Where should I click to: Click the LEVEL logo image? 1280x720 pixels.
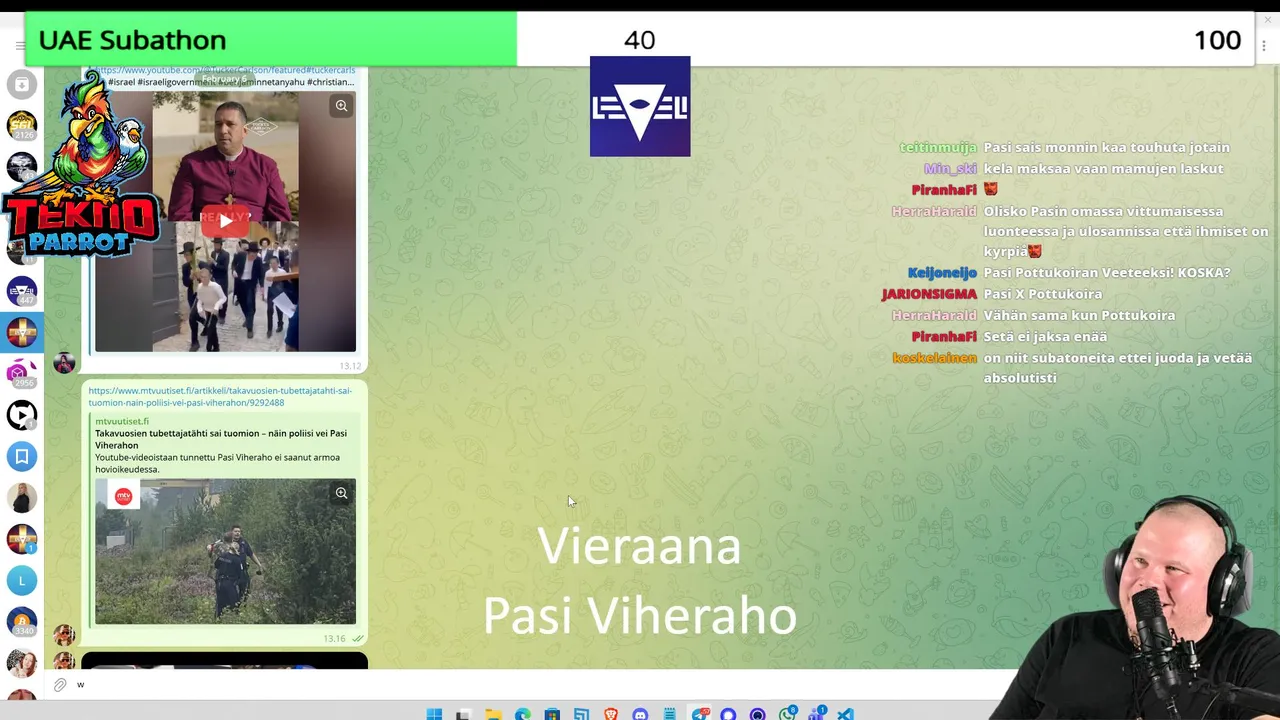pos(640,106)
